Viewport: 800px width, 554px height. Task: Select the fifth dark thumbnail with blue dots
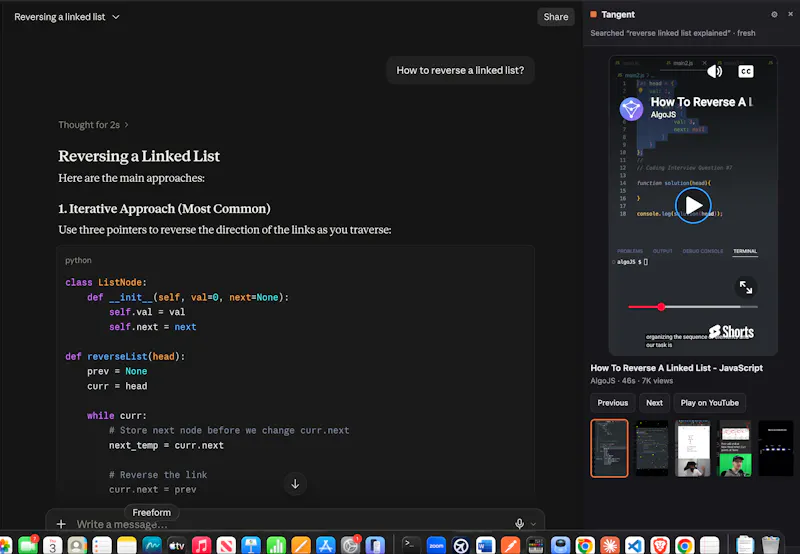coord(776,448)
